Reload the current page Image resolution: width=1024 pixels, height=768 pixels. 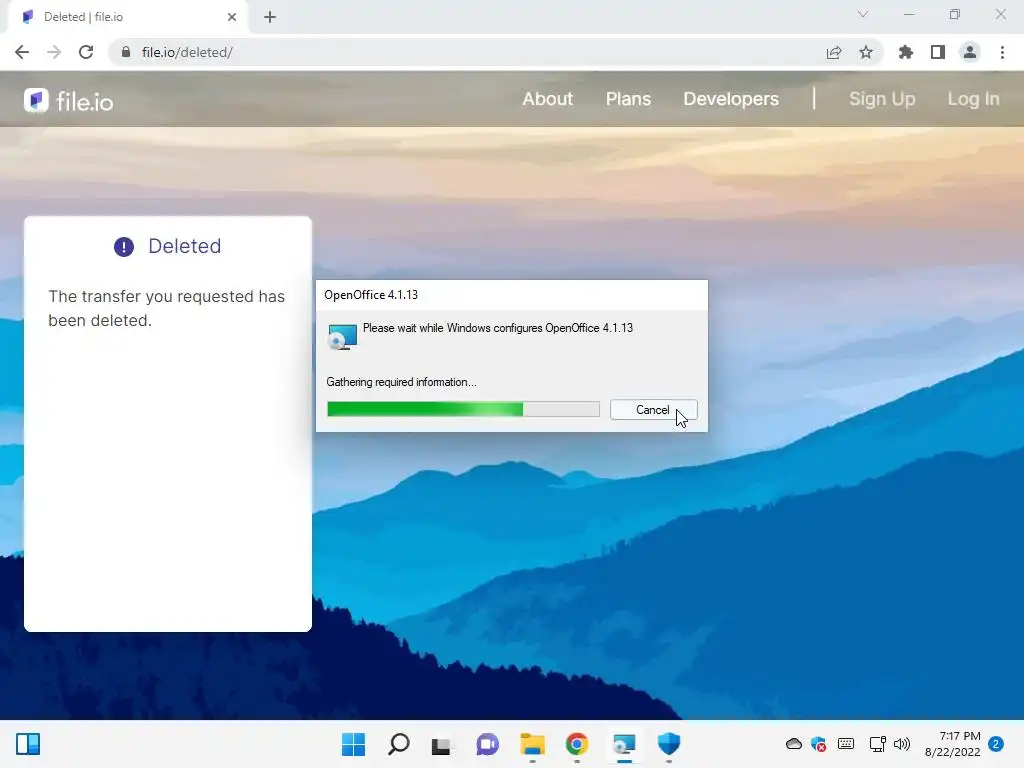click(86, 52)
